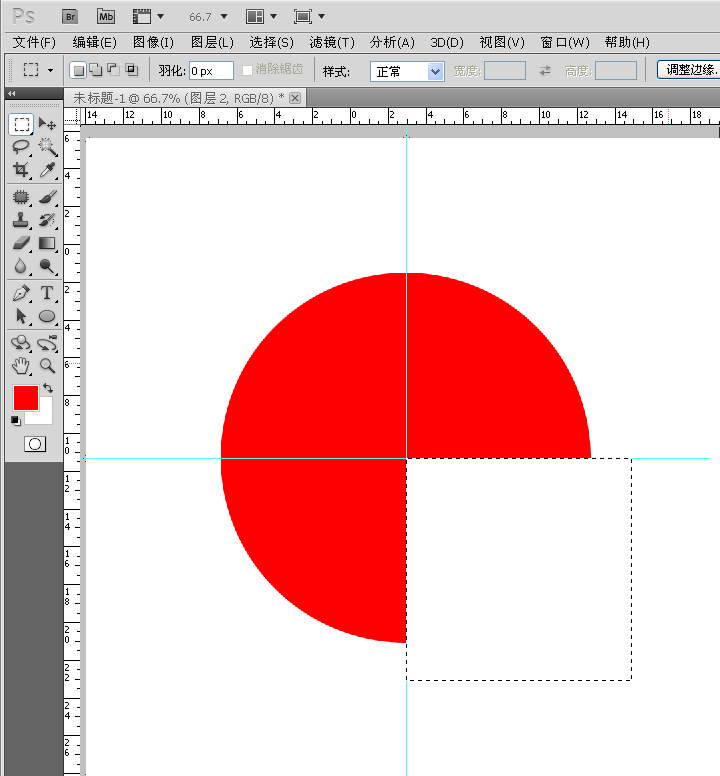Viewport: 720px width, 776px height.
Task: Open the 窗口(W) menu
Action: [565, 43]
